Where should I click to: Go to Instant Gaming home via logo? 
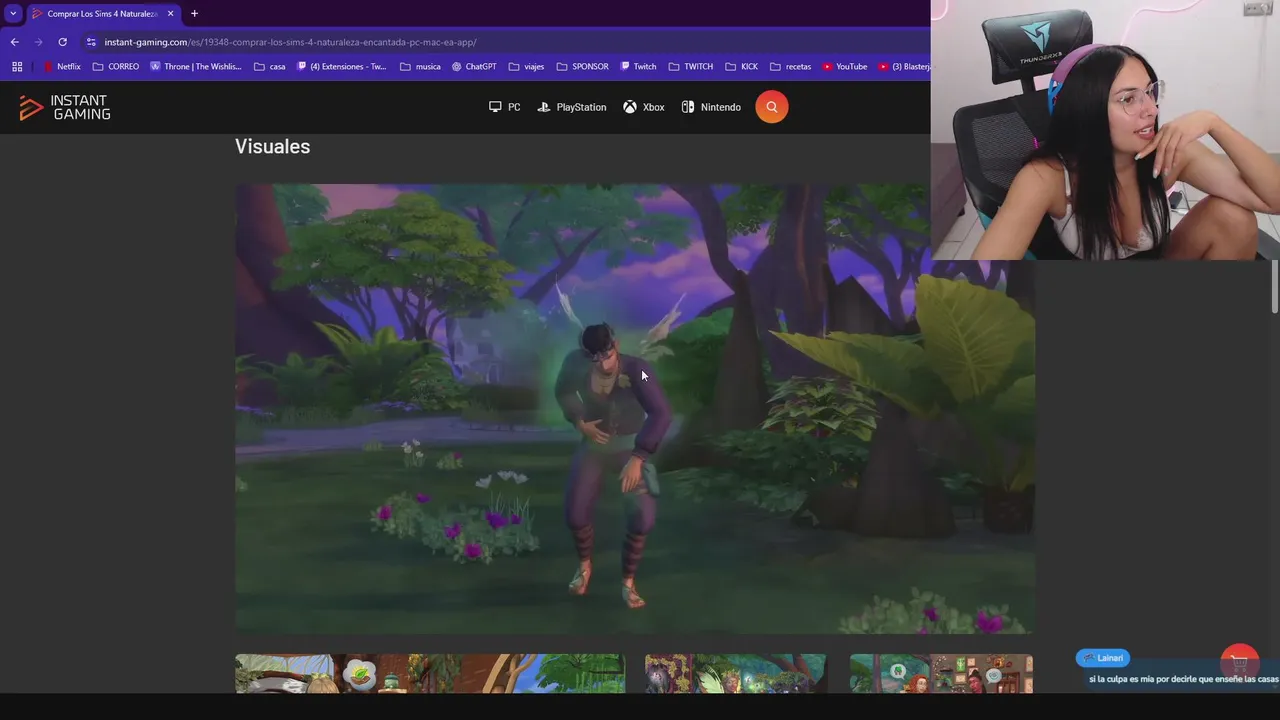(65, 108)
